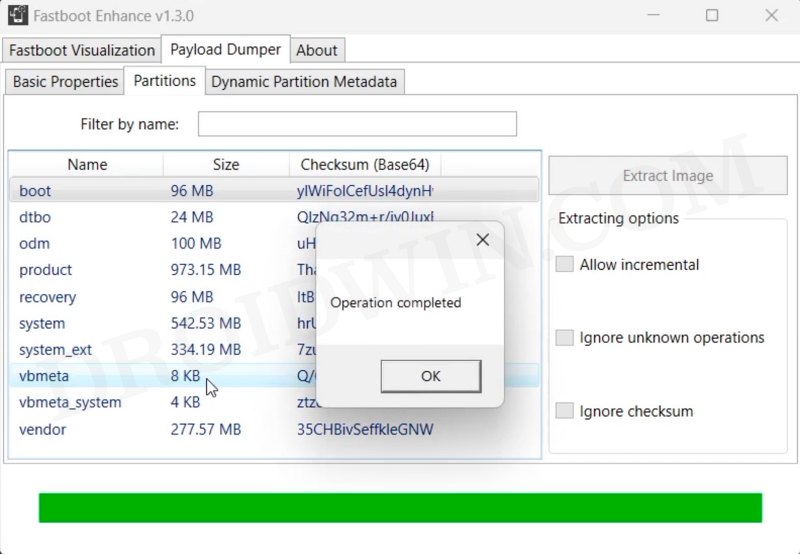Close the Operation completed dialog
This screenshot has height=554, width=800.
[482, 240]
